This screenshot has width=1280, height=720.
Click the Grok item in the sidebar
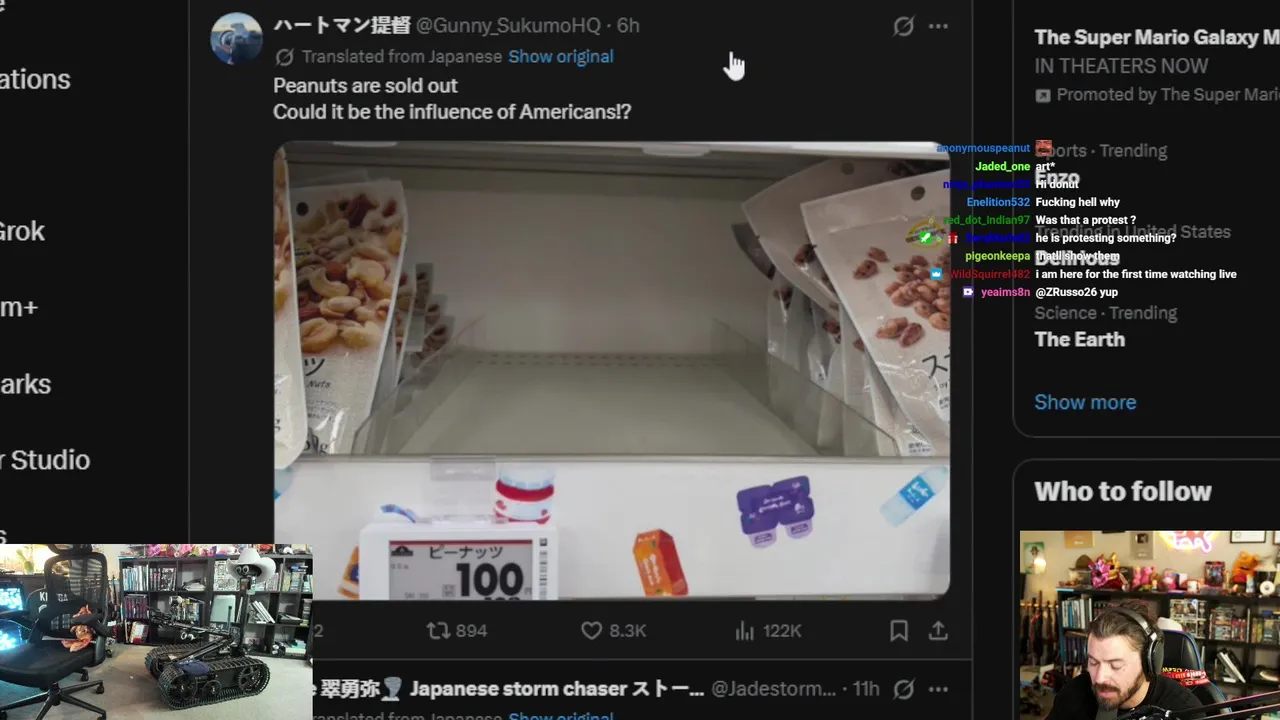pyautogui.click(x=22, y=231)
